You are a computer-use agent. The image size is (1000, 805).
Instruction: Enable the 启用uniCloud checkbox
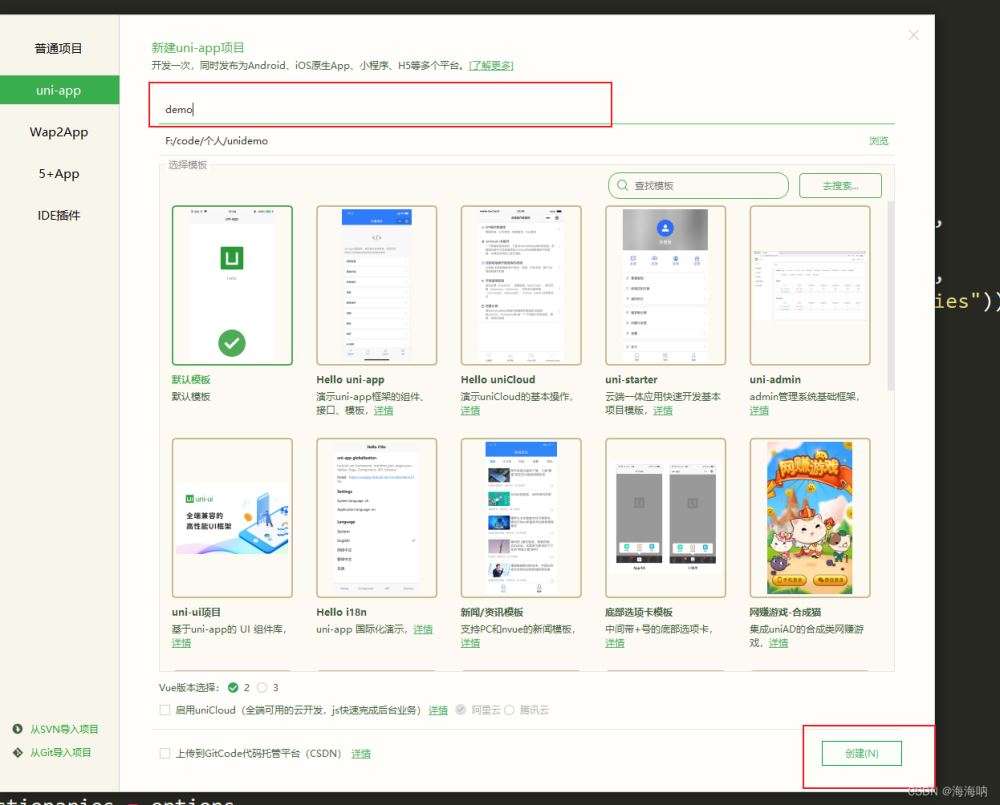click(x=165, y=710)
